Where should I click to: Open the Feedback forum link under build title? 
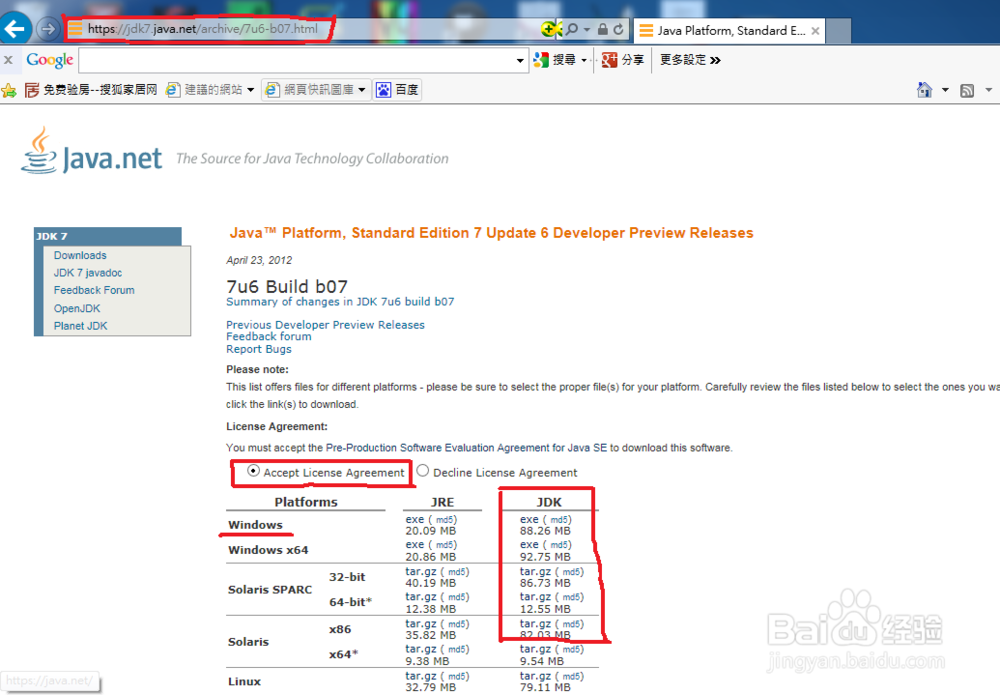click(x=268, y=336)
